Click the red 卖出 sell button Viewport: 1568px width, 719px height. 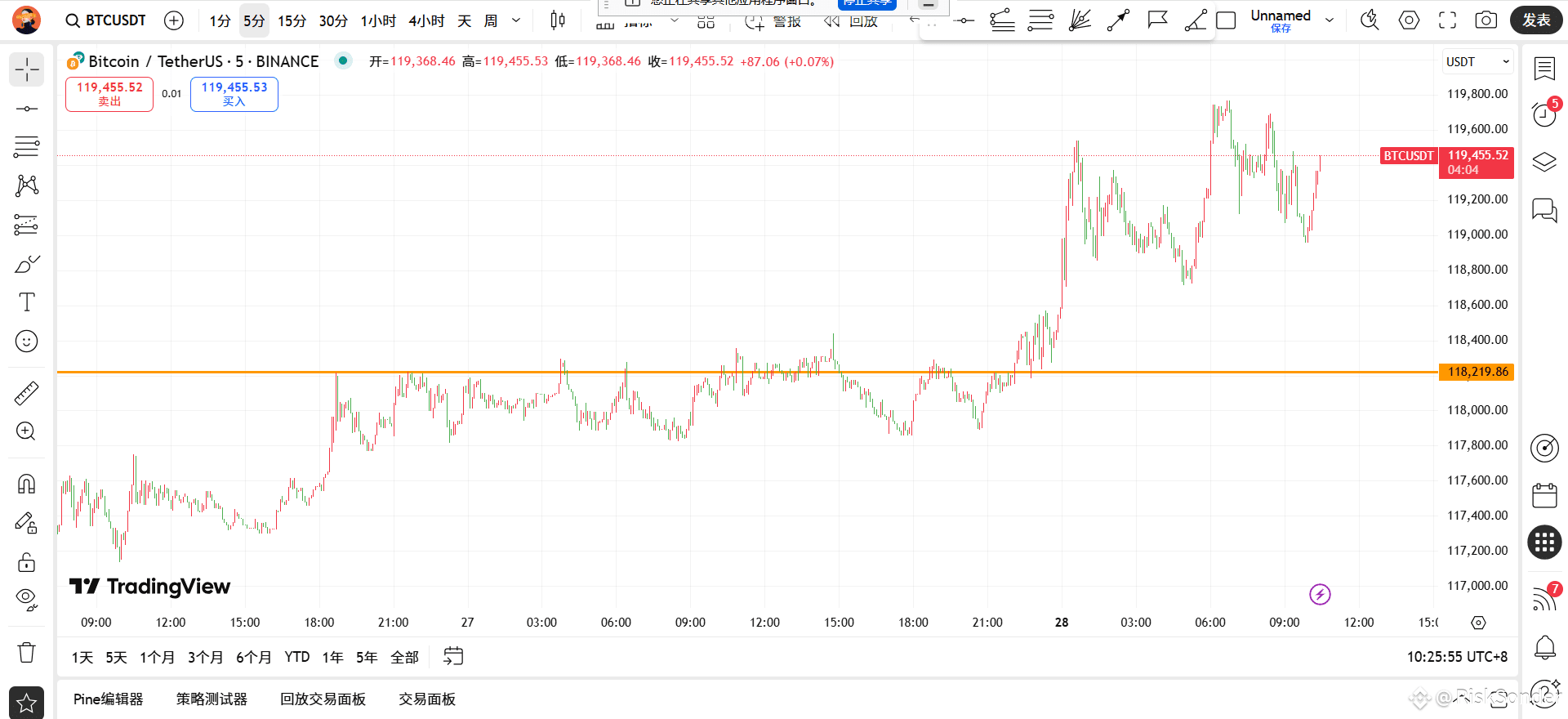(109, 94)
